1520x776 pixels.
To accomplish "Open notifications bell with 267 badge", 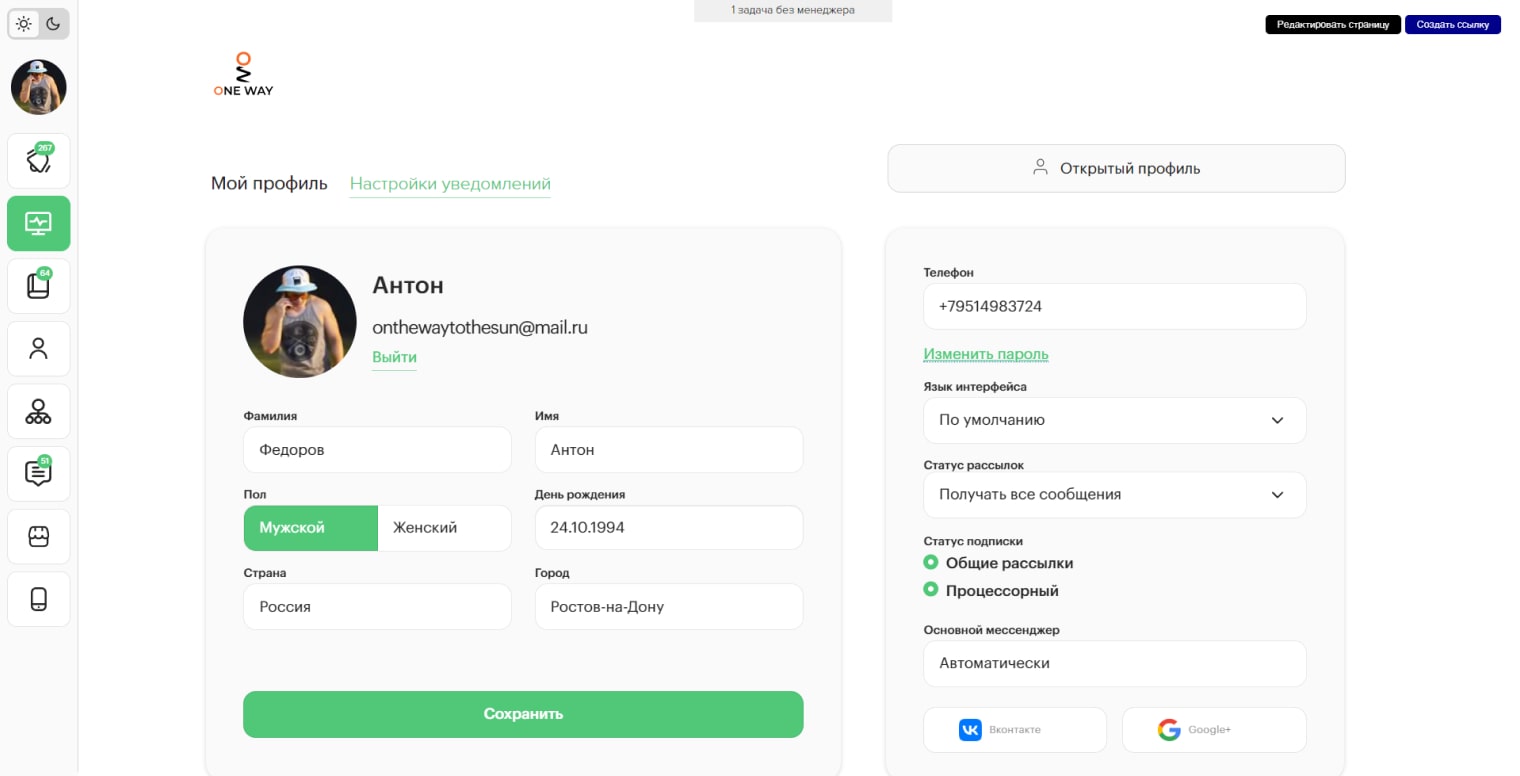I will coord(39,161).
